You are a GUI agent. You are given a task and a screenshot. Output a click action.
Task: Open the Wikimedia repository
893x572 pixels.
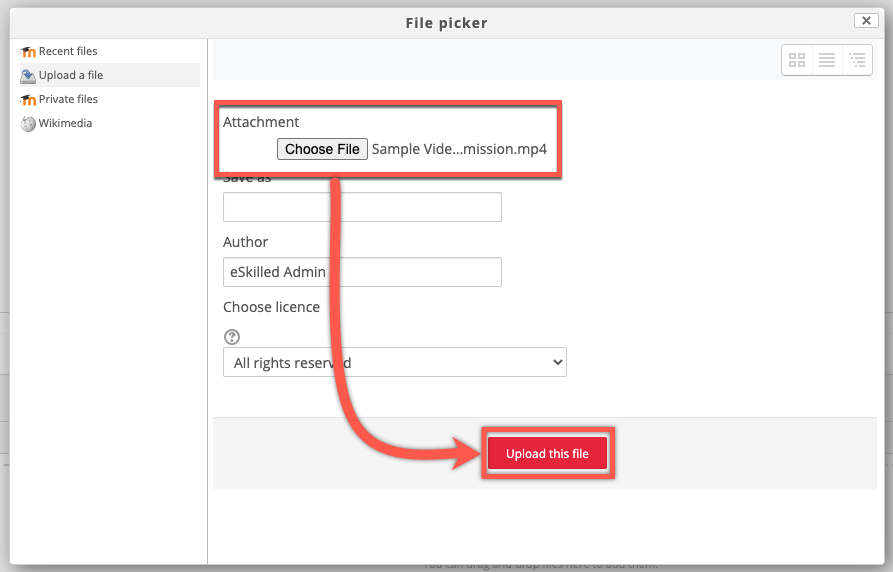tap(65, 123)
